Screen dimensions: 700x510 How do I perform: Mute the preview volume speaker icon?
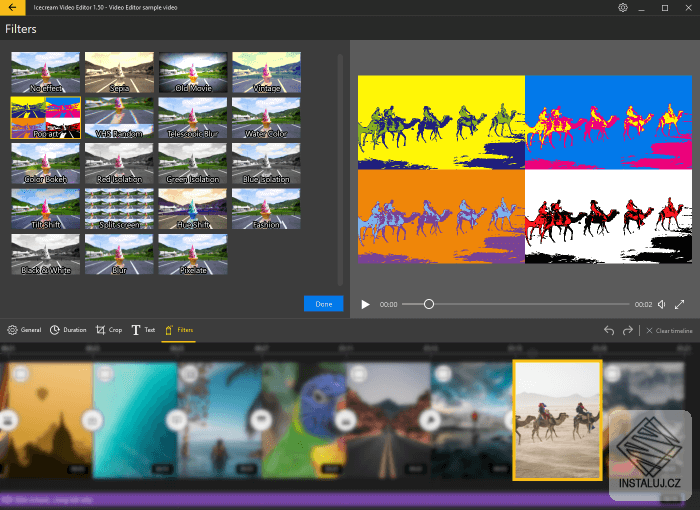[662, 305]
